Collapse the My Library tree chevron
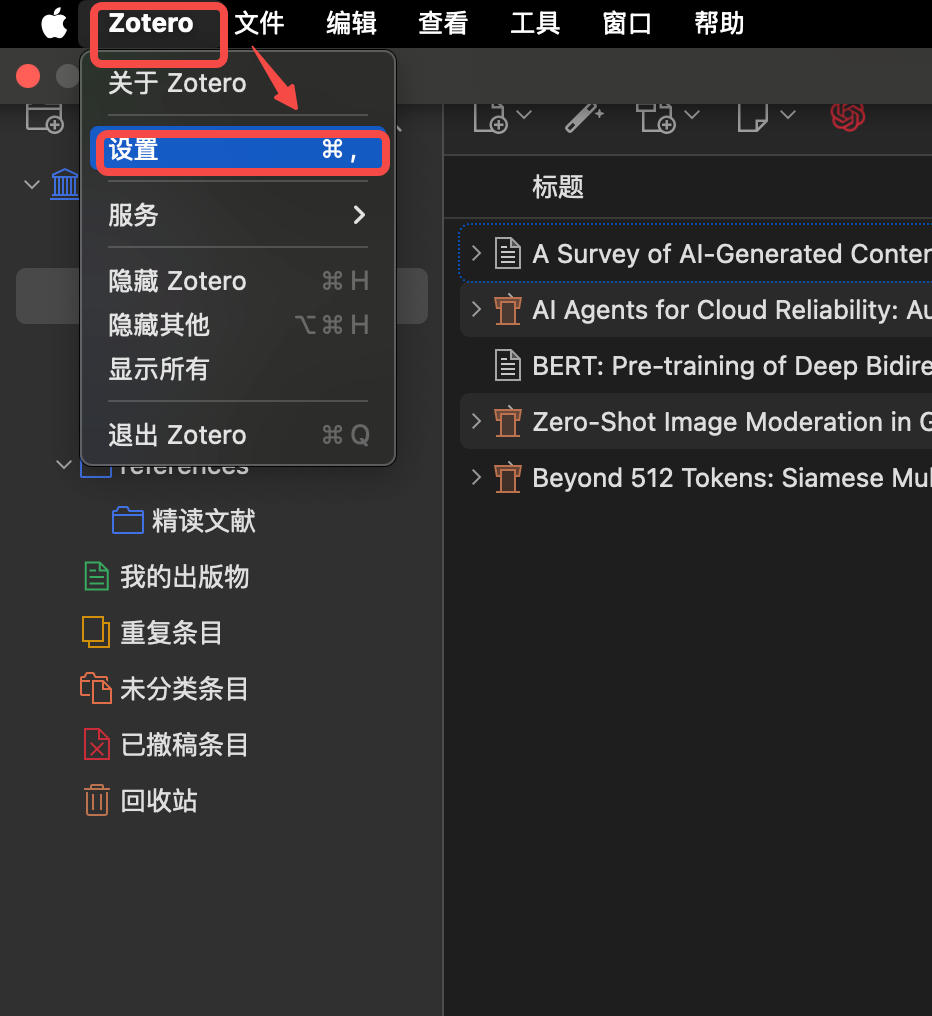 [31, 185]
